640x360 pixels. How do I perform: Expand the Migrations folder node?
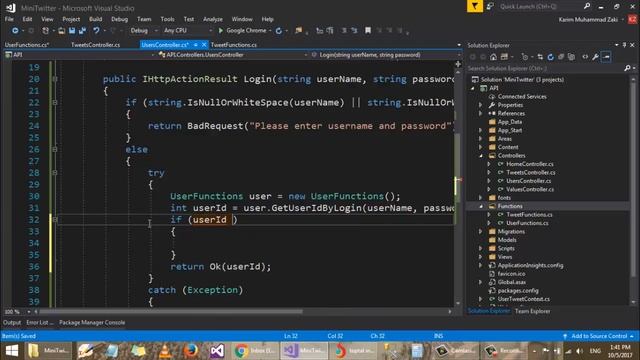coord(481,231)
